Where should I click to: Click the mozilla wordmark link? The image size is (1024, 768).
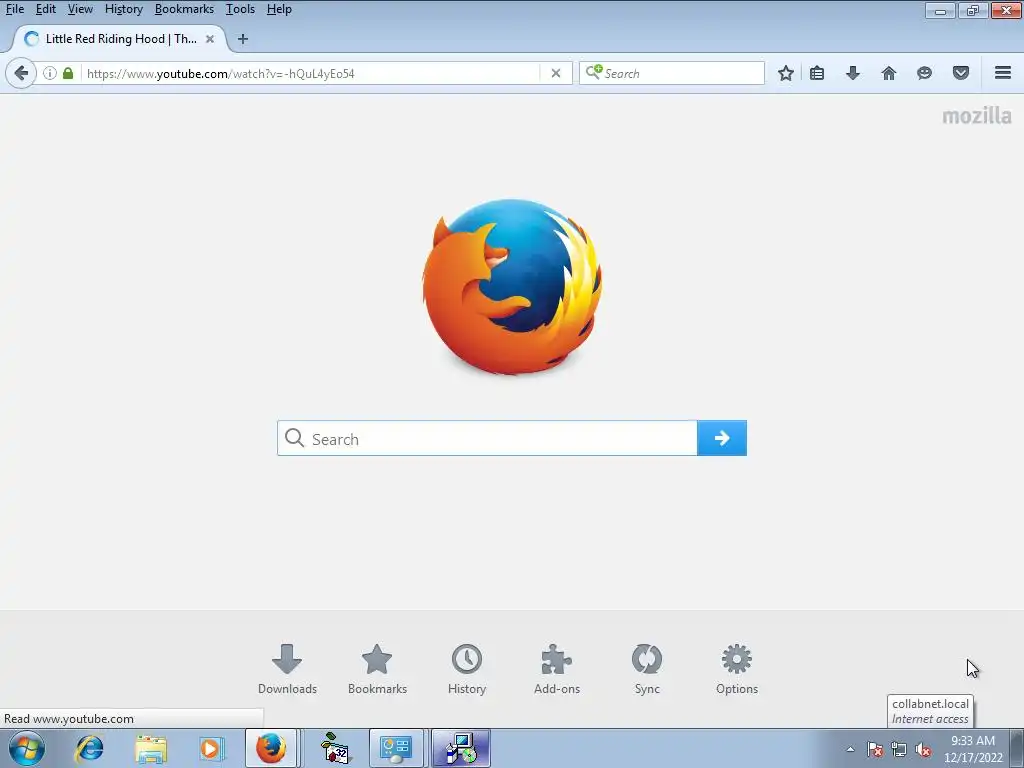977,116
